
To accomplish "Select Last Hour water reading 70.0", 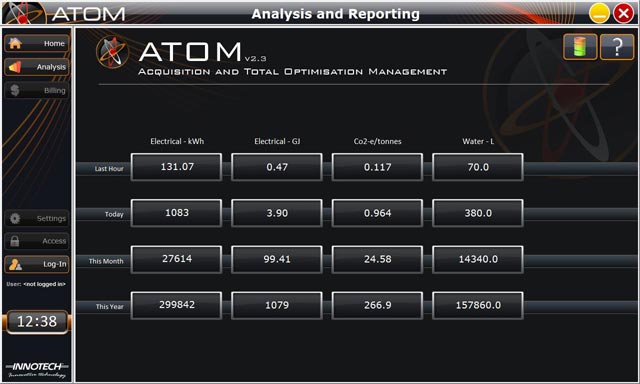I will [x=478, y=167].
